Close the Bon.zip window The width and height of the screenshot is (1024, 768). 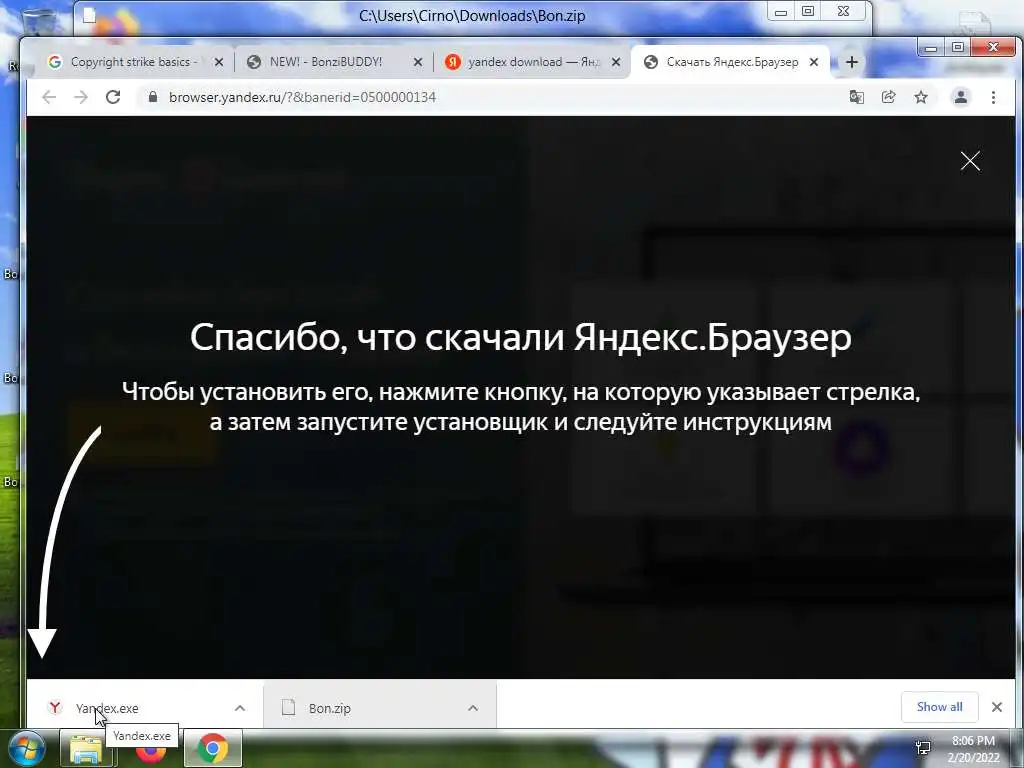[x=844, y=11]
